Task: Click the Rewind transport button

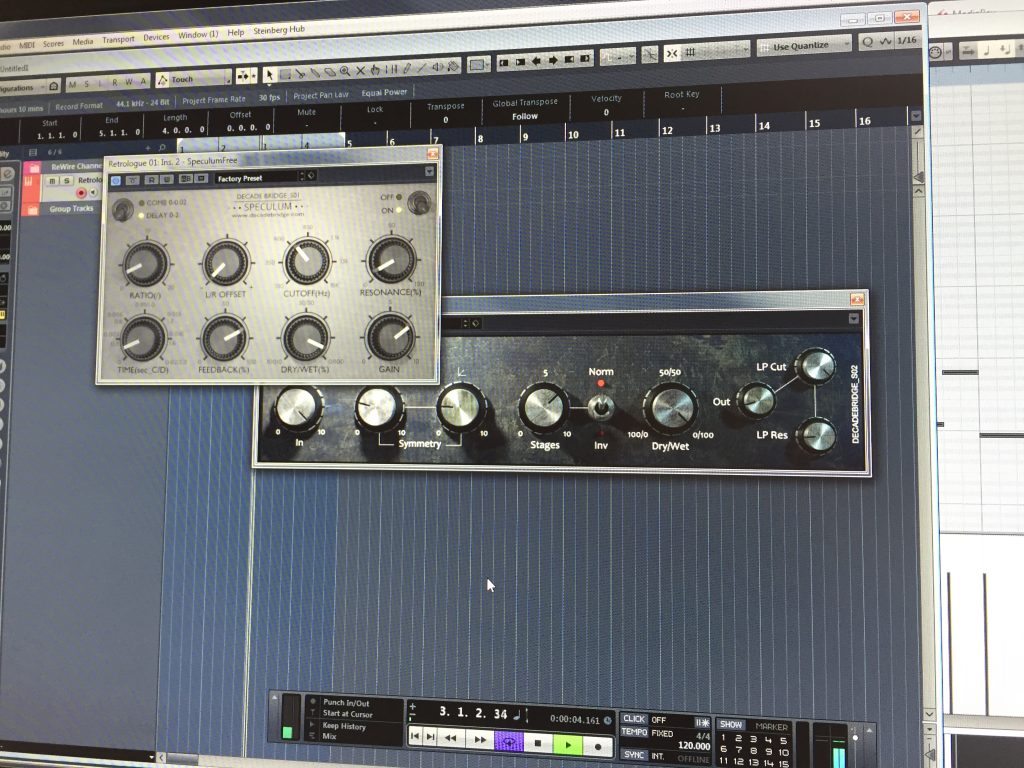Action: (x=451, y=738)
